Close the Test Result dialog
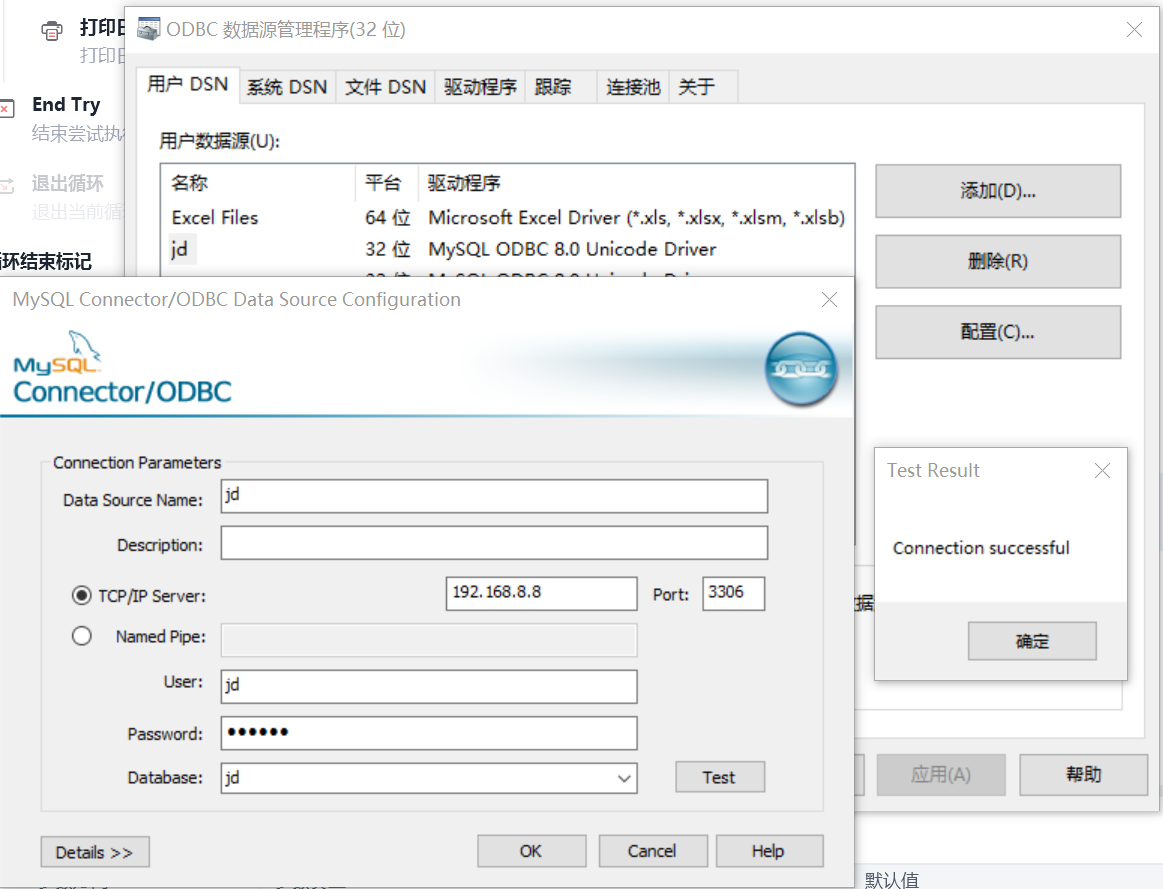The image size is (1163, 889). [x=1102, y=471]
